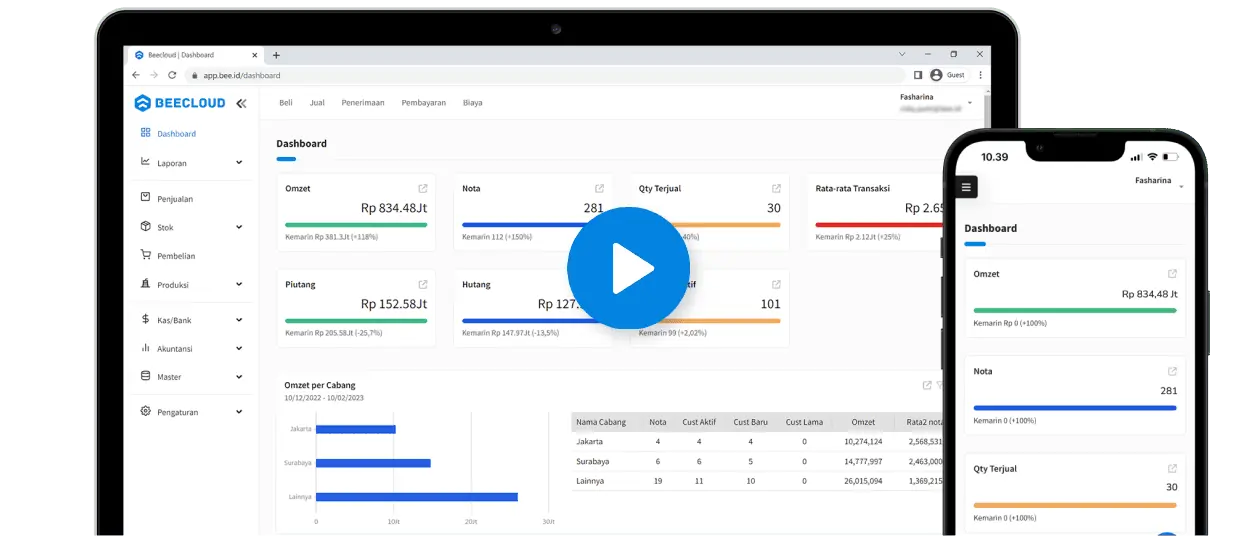Expand the Stok sidebar menu chevron
This screenshot has height=536, width=1257.
pos(239,227)
